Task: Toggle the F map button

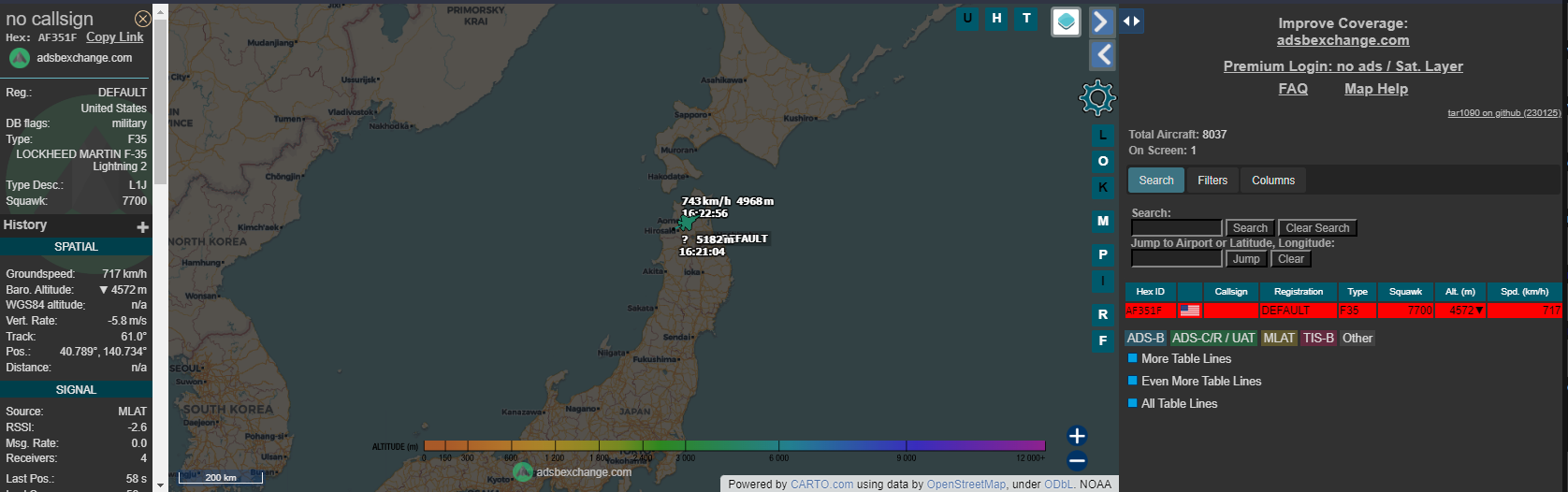Action: 1103,341
